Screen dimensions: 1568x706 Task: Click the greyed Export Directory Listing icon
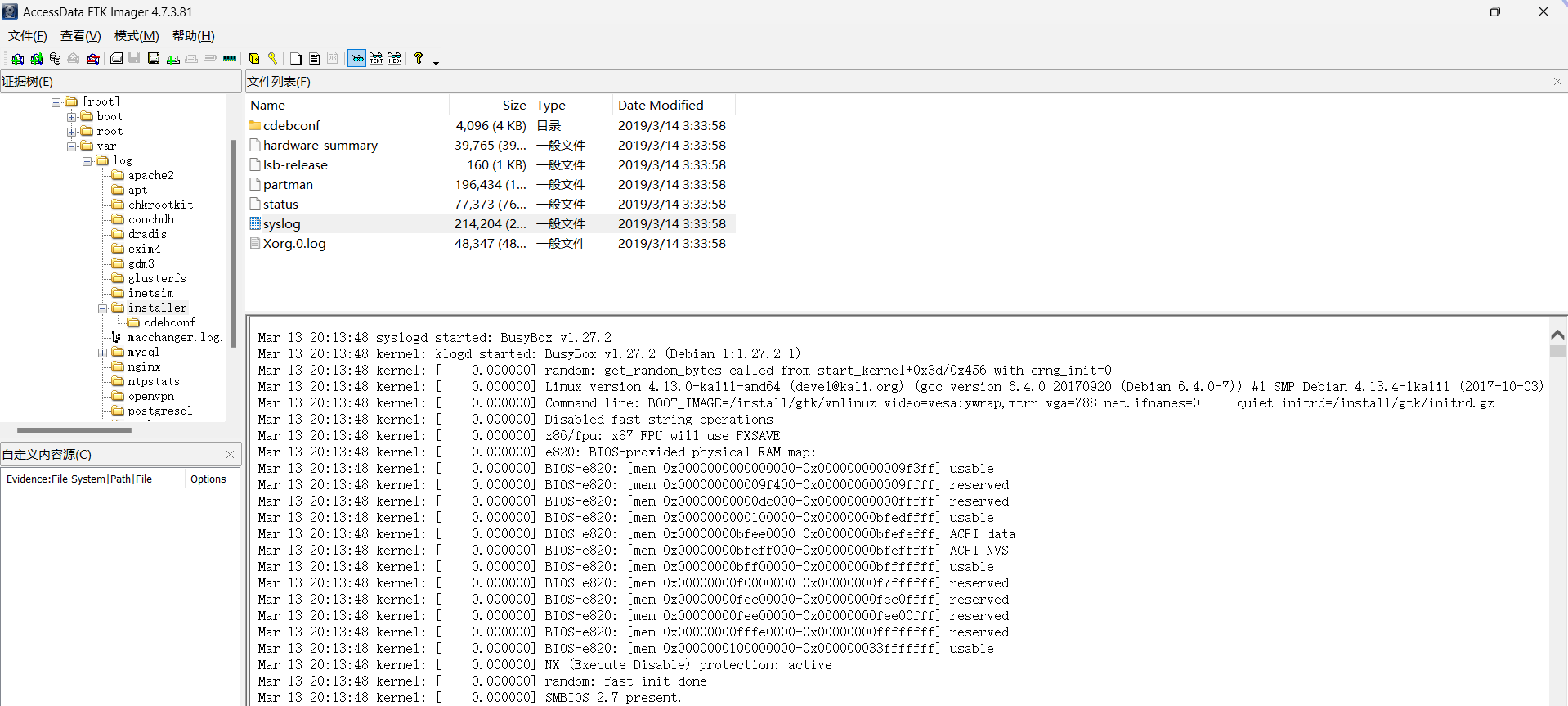pyautogui.click(x=333, y=59)
